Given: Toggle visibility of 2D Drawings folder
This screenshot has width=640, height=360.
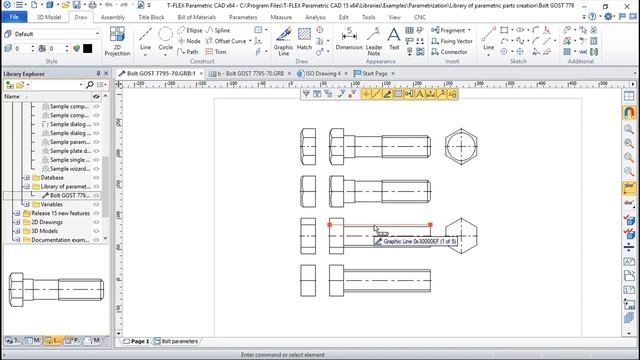Looking at the screenshot, I should [96, 222].
